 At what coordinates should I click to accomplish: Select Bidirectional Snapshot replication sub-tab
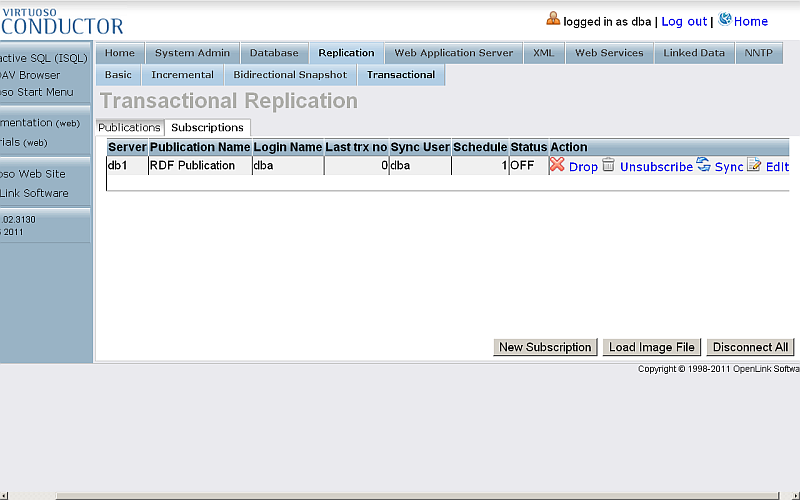click(290, 75)
